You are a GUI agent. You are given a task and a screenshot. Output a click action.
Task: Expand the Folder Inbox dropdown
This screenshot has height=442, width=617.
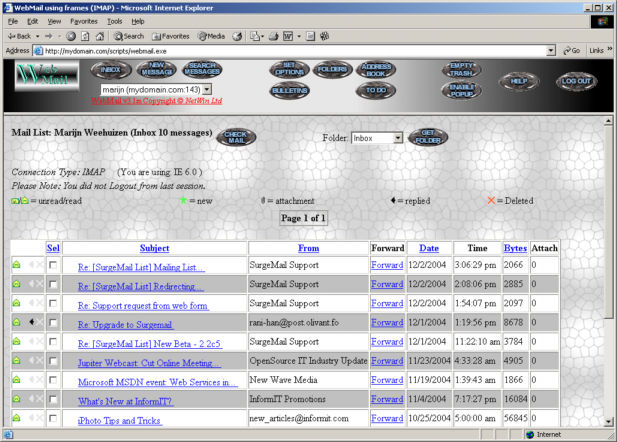(397, 138)
